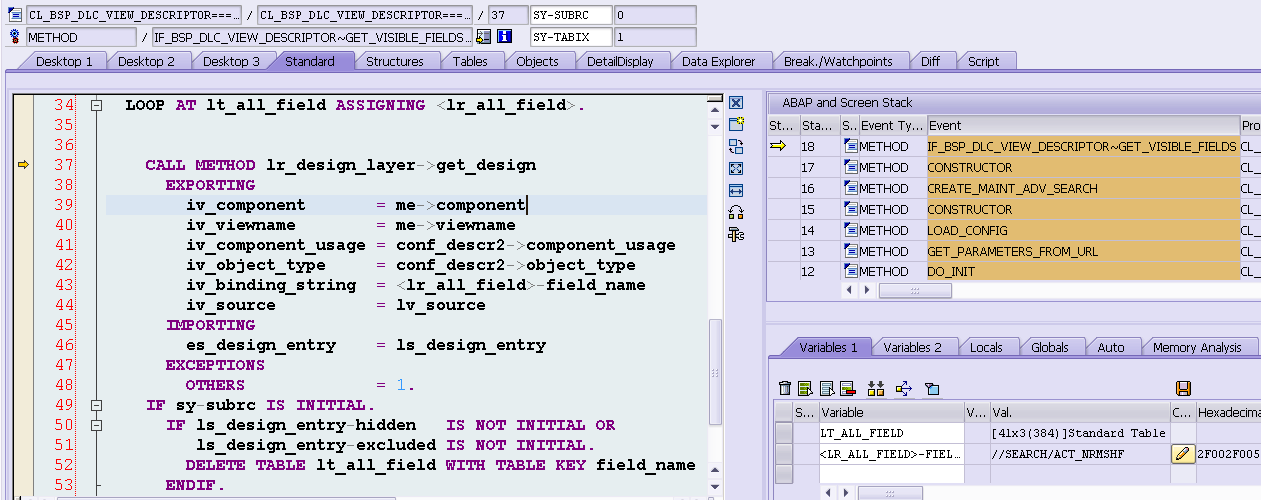Click the yellow squares with arrows icon
Viewport: 1261px width, 500px height.
tap(876, 388)
